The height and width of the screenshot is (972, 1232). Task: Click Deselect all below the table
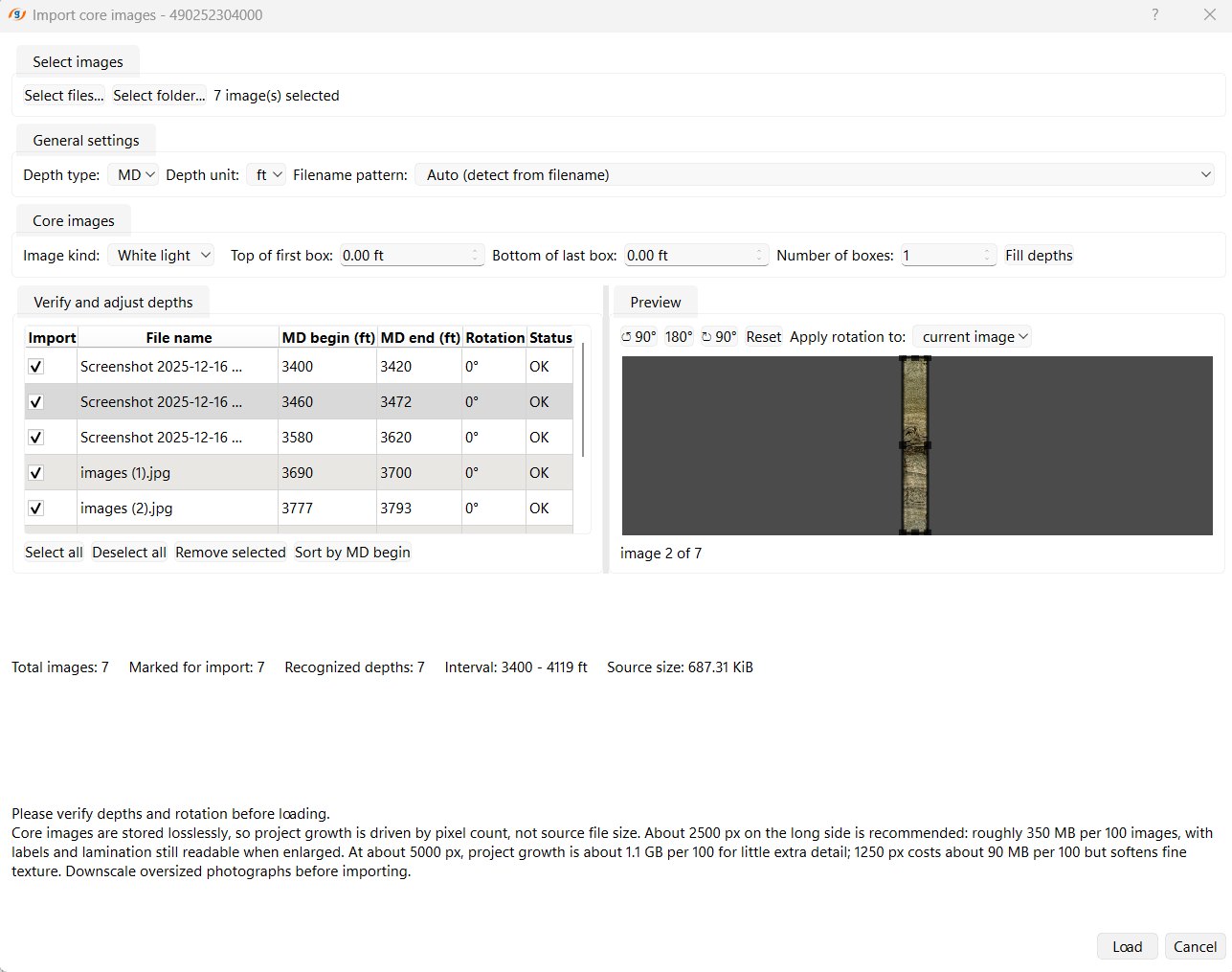coord(129,553)
